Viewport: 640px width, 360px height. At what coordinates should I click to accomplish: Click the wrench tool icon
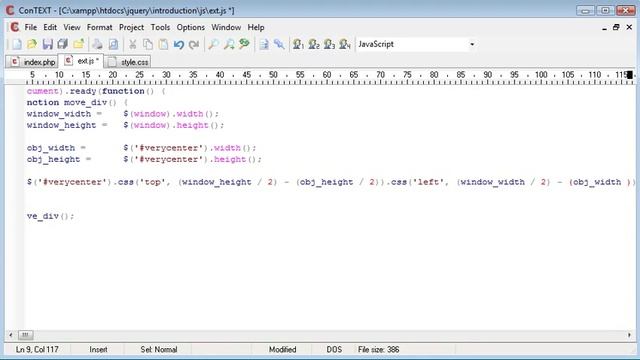click(279, 44)
